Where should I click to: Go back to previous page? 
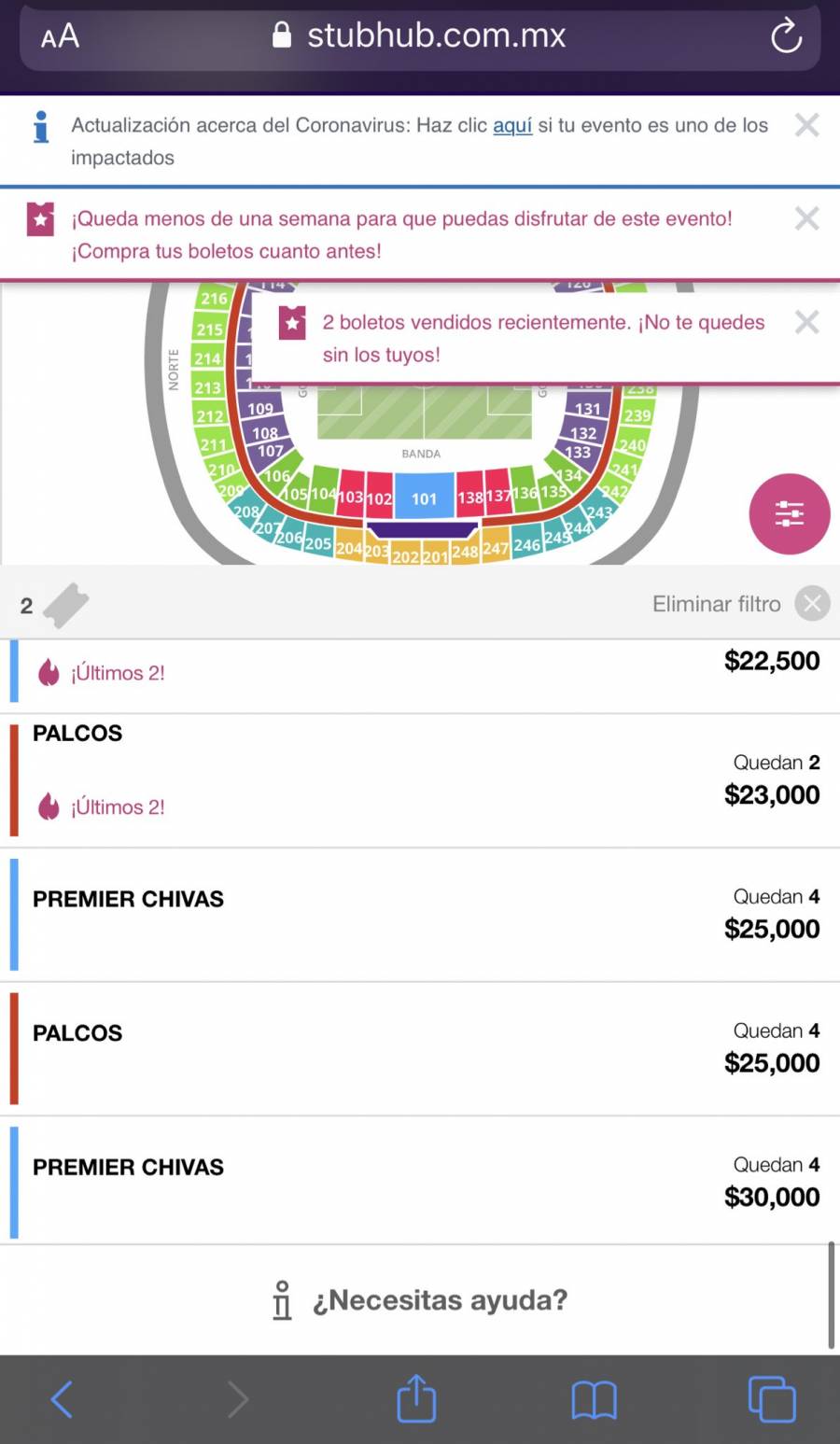click(62, 1399)
